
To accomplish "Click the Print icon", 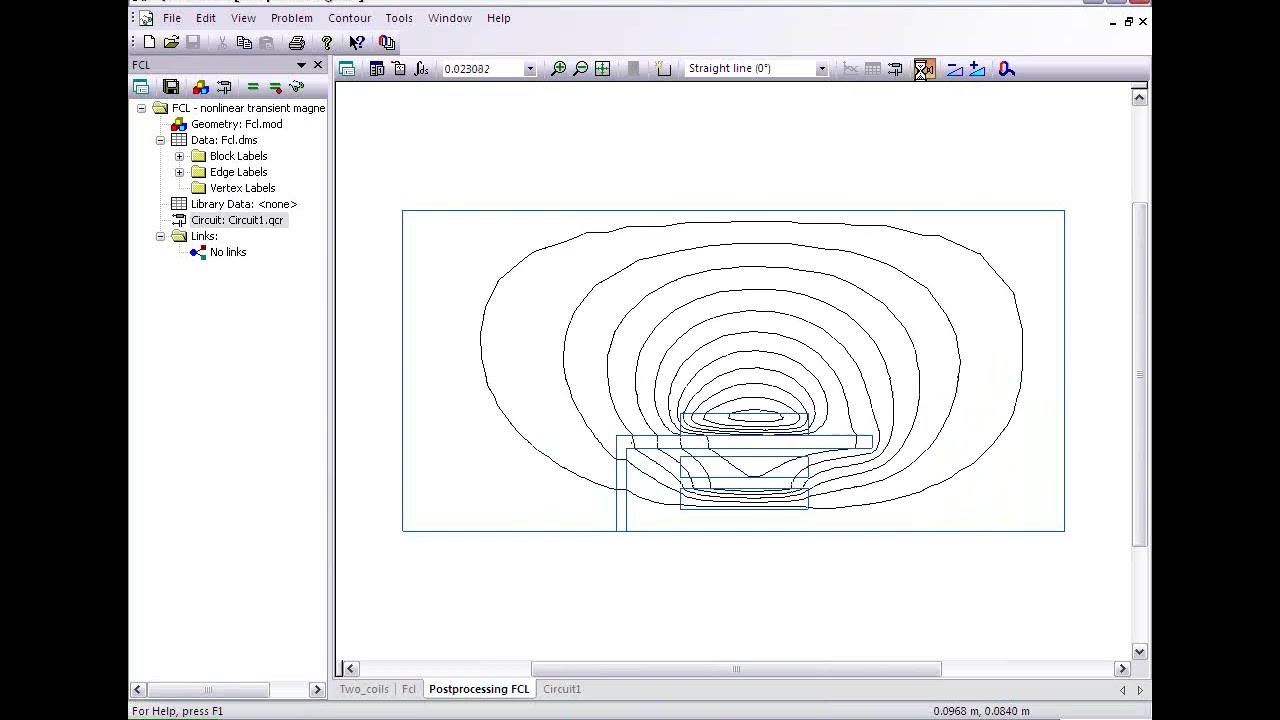I will pyautogui.click(x=296, y=42).
